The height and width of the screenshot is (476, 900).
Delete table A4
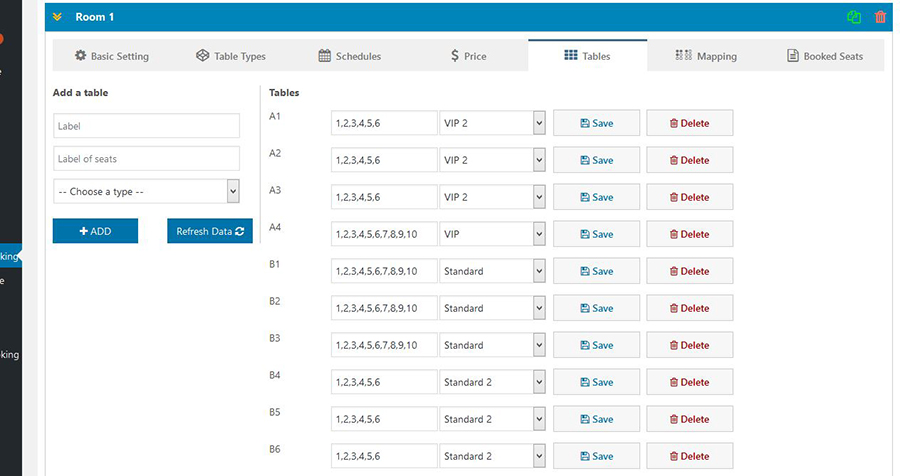pos(689,234)
